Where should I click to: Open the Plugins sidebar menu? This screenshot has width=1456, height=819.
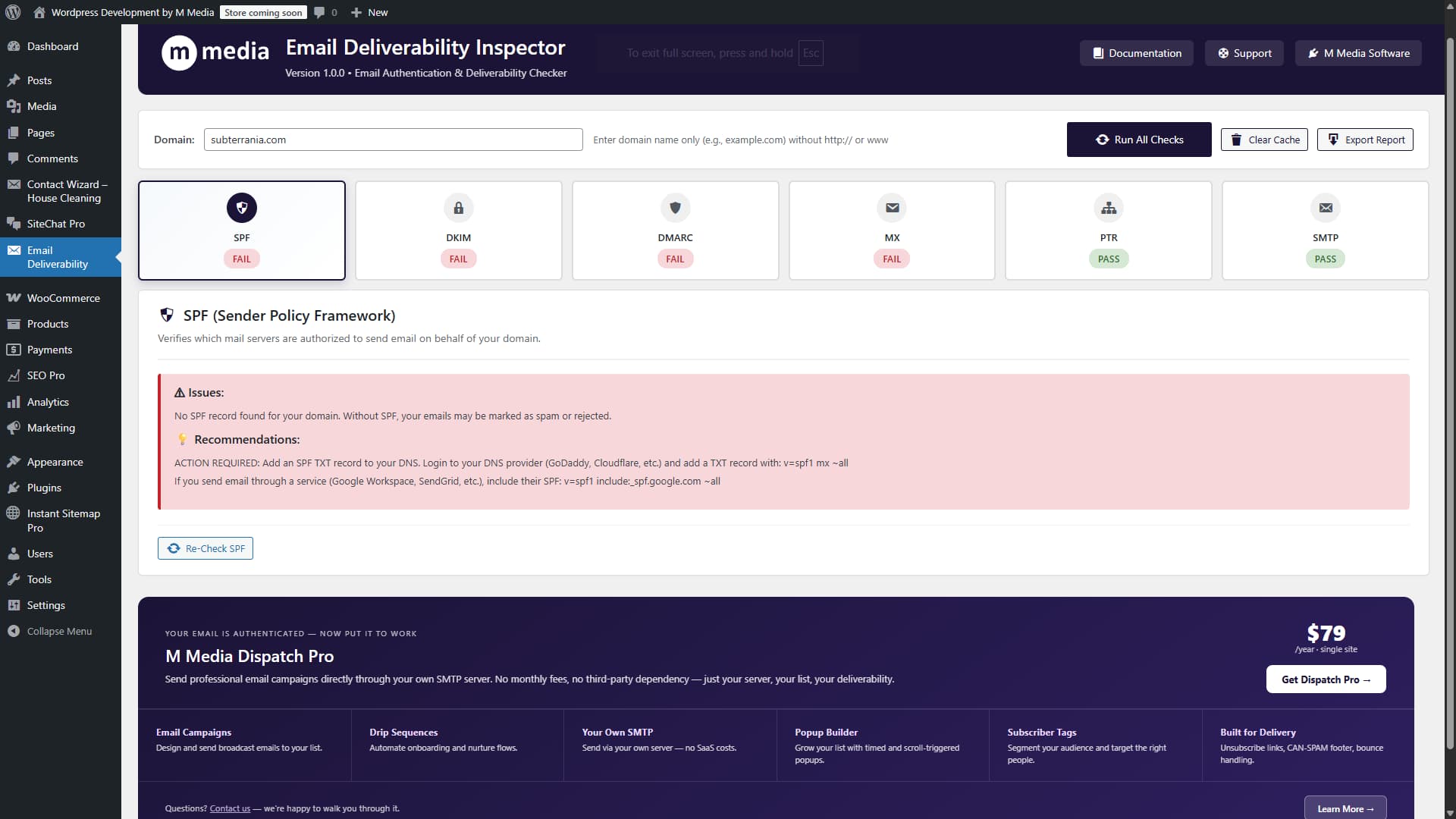click(44, 488)
